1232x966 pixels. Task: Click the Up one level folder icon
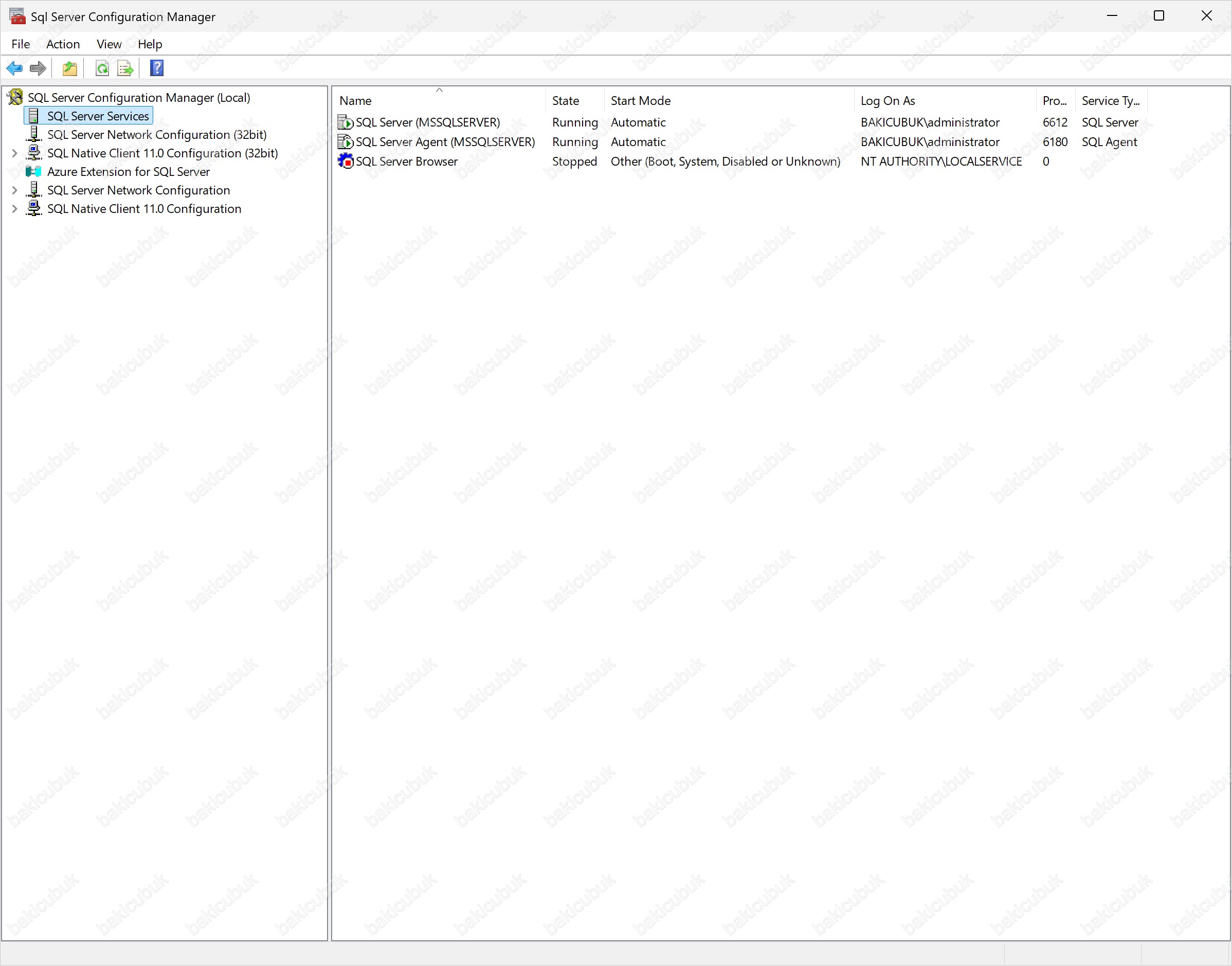(x=69, y=68)
